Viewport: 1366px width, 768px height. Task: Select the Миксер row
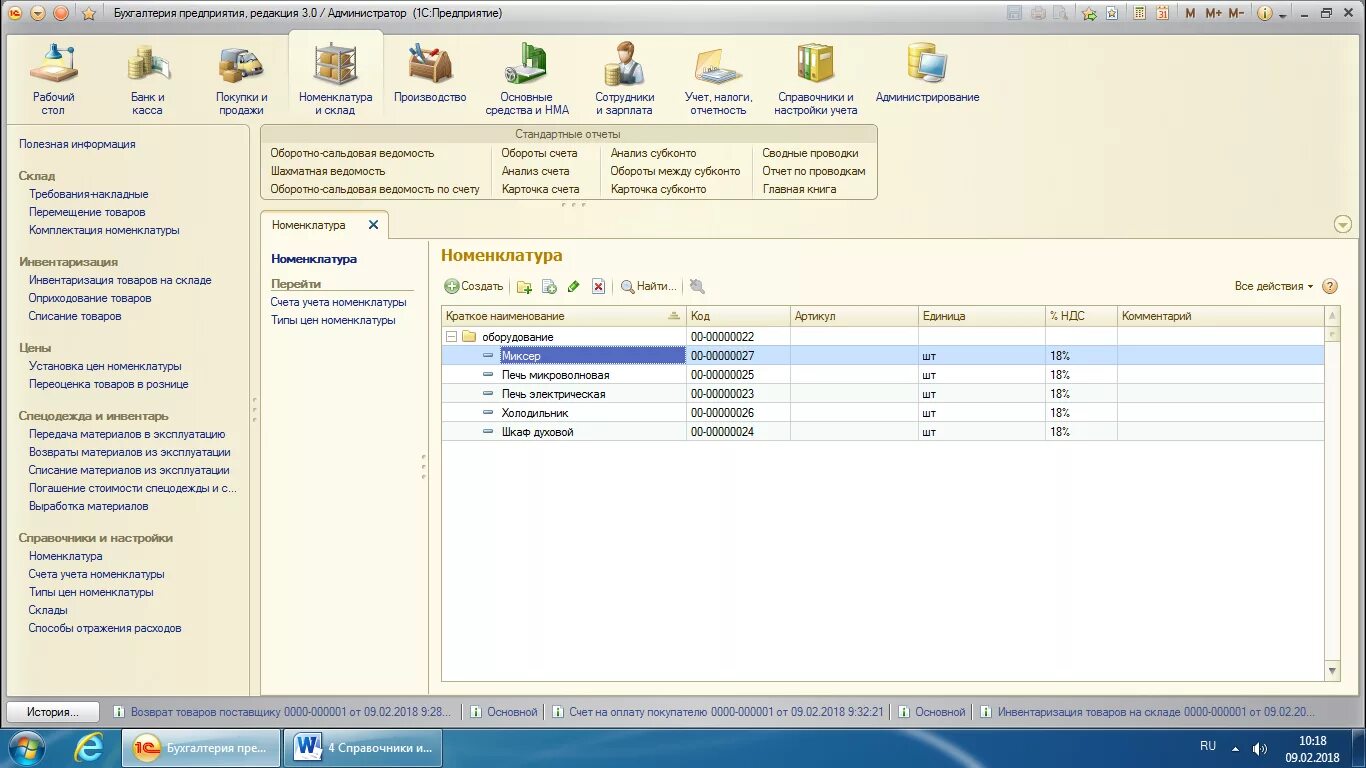pyautogui.click(x=883, y=356)
